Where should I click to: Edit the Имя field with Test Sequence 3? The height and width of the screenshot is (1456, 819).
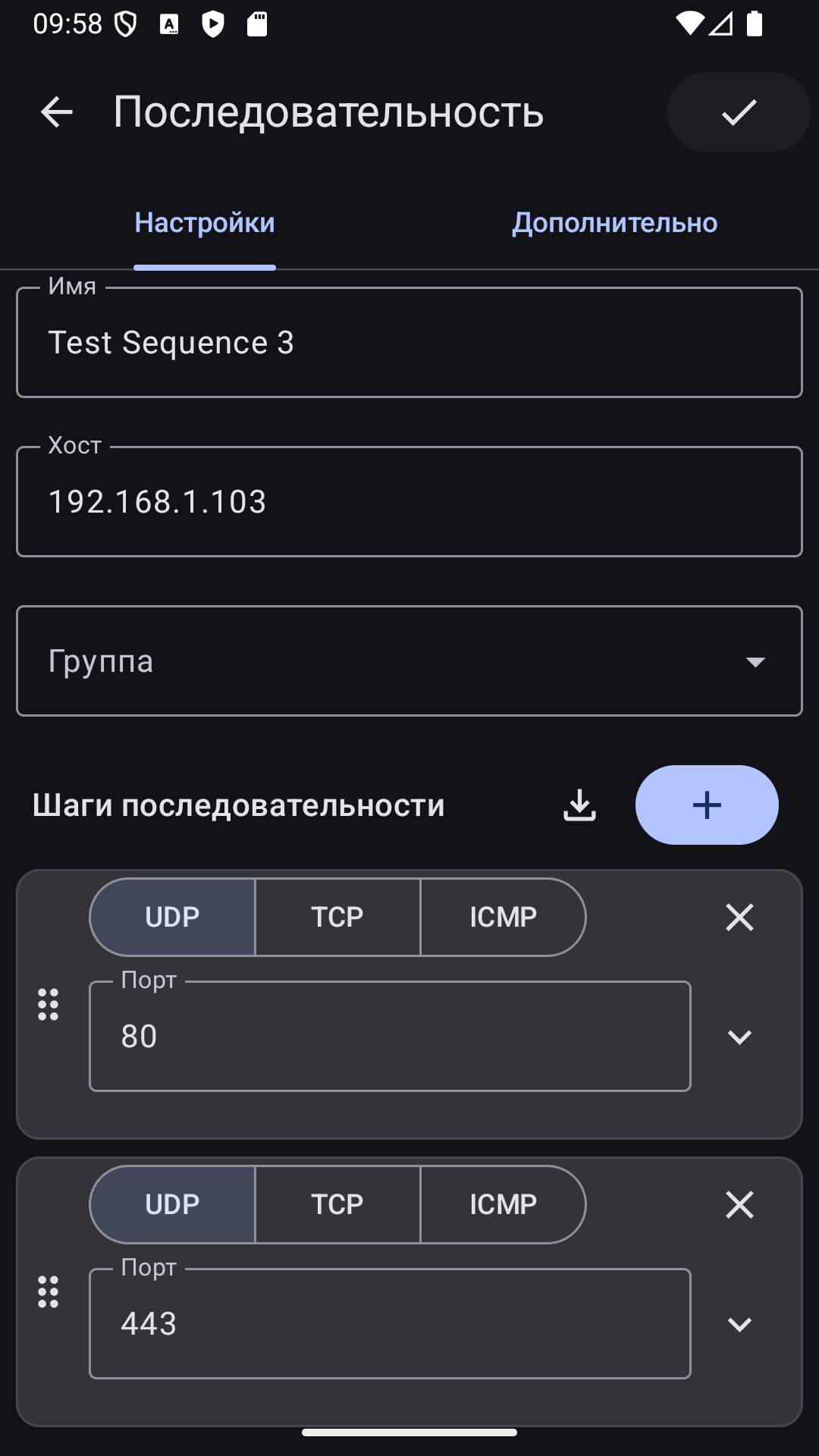tap(409, 343)
